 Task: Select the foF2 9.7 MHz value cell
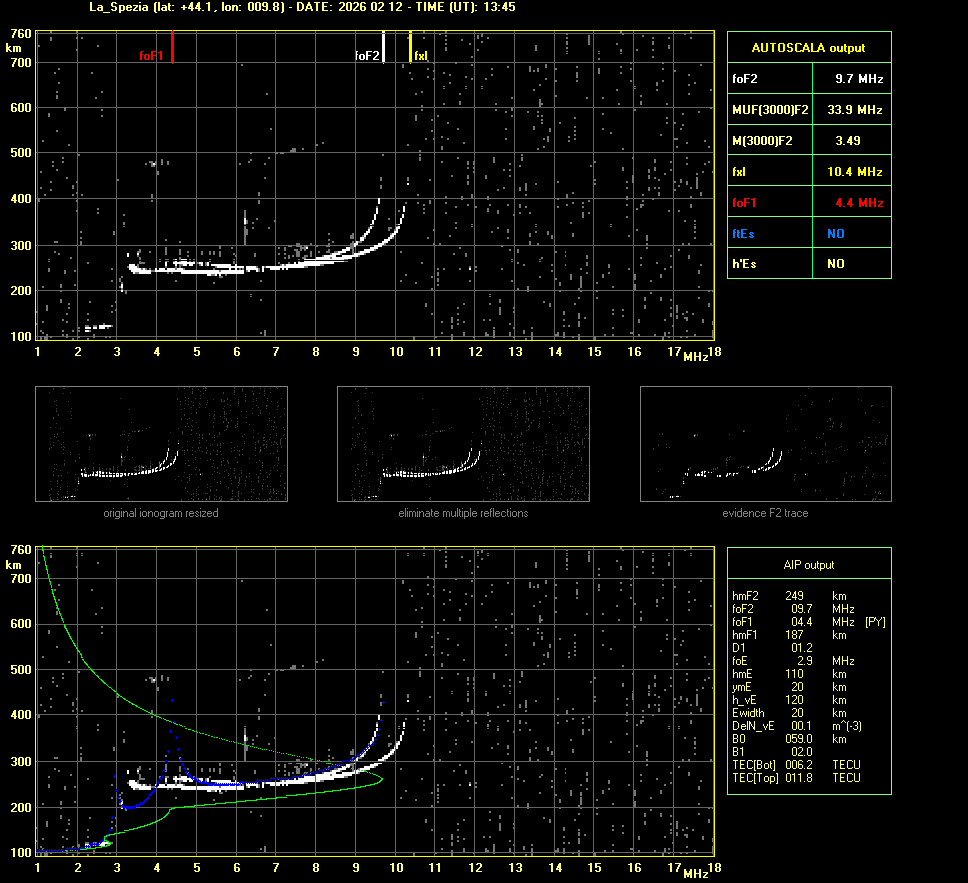click(x=858, y=78)
